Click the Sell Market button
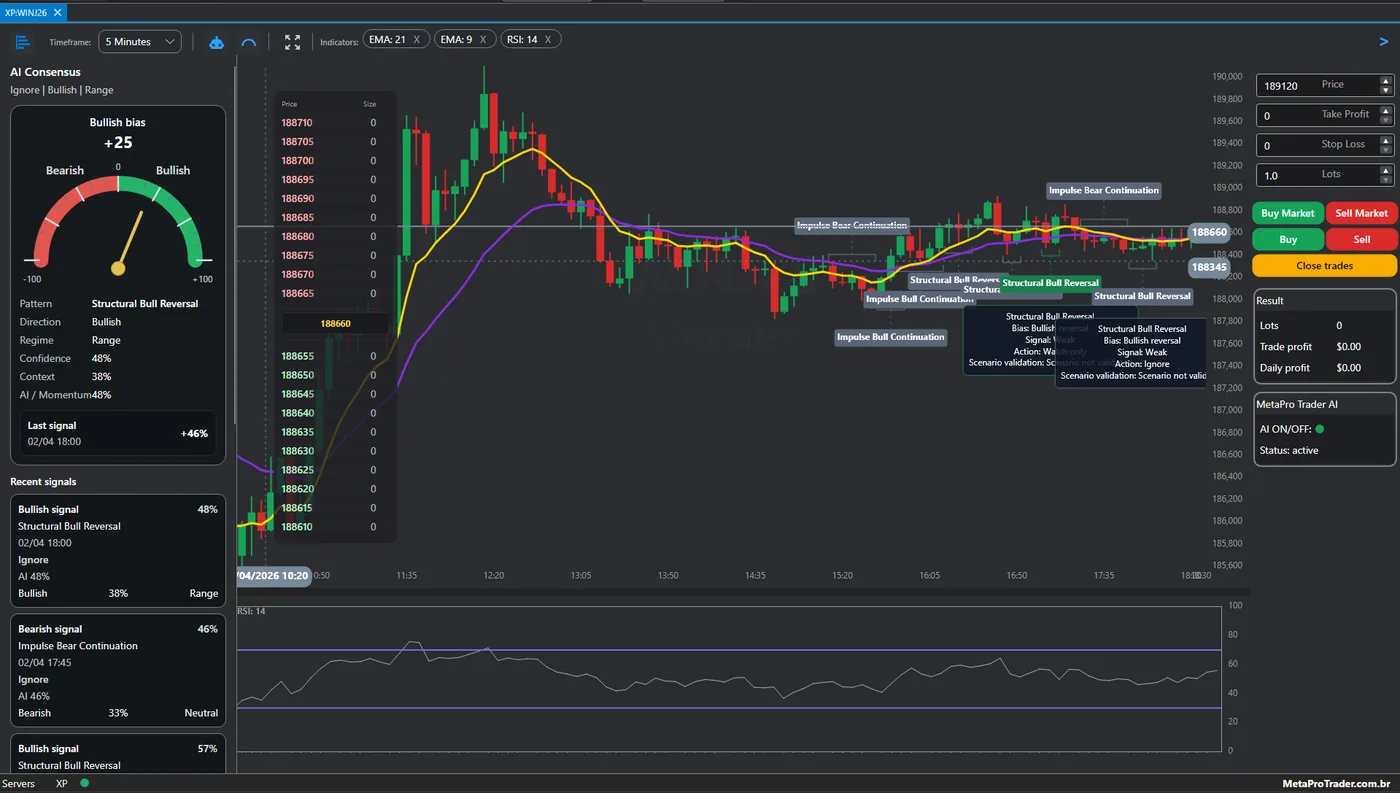The height and width of the screenshot is (793, 1400). pos(1361,213)
